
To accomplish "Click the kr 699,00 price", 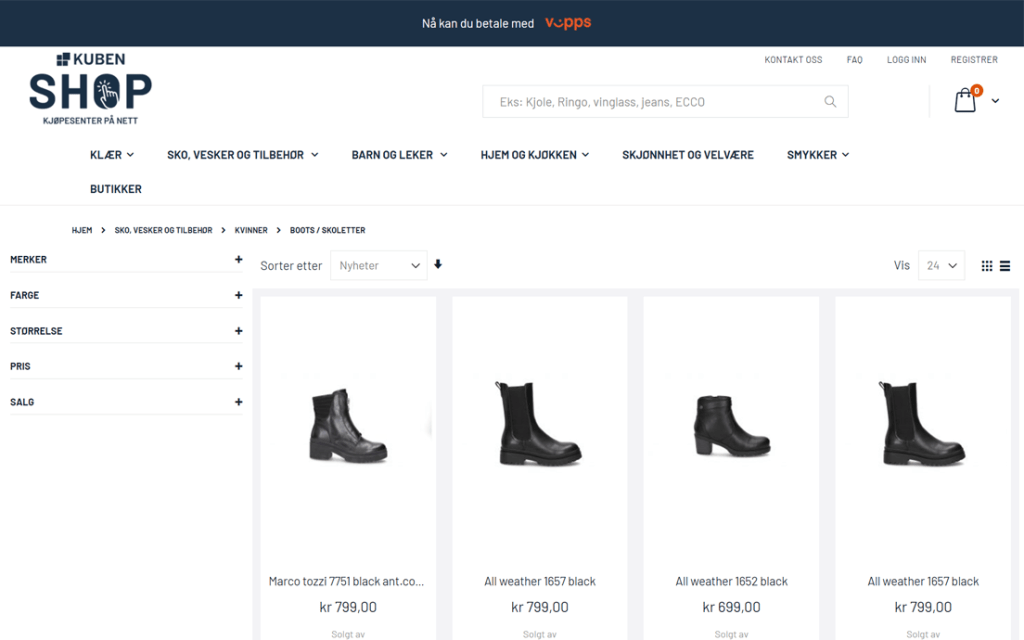I will (731, 607).
